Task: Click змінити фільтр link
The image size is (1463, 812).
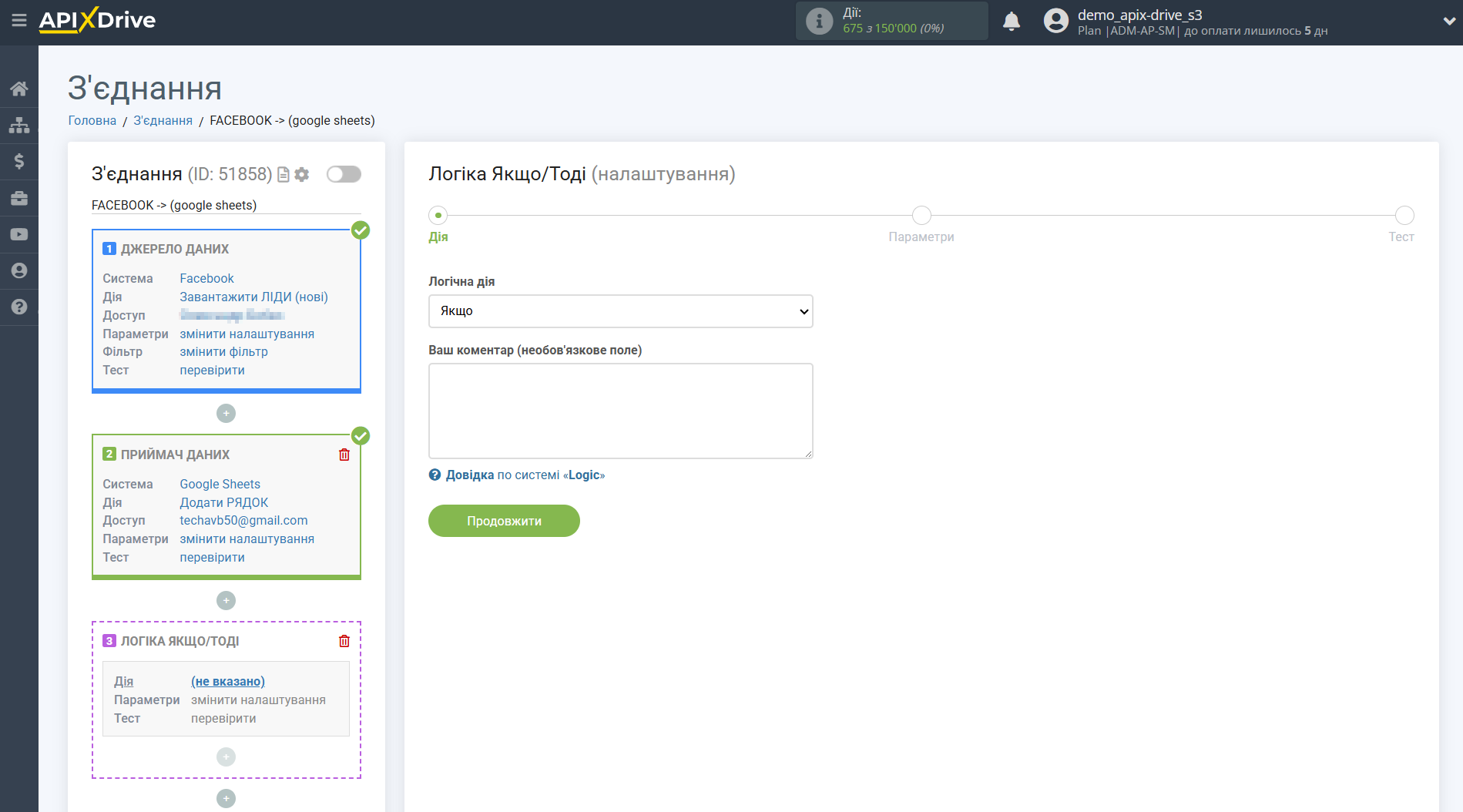Action: point(223,351)
